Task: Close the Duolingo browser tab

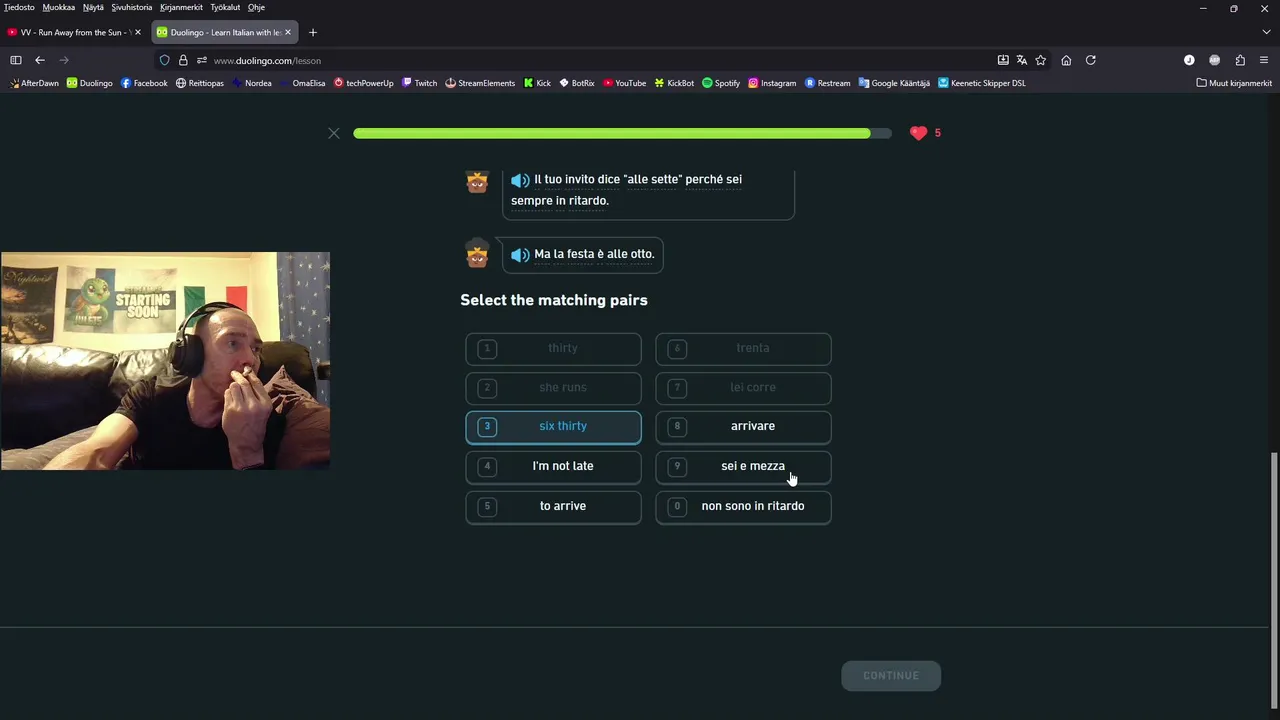Action: point(288,32)
